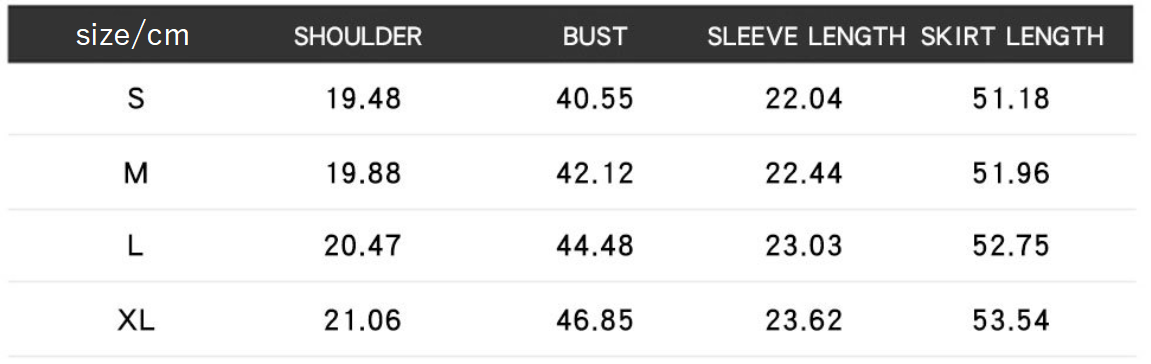Select the M size row label

(136, 173)
